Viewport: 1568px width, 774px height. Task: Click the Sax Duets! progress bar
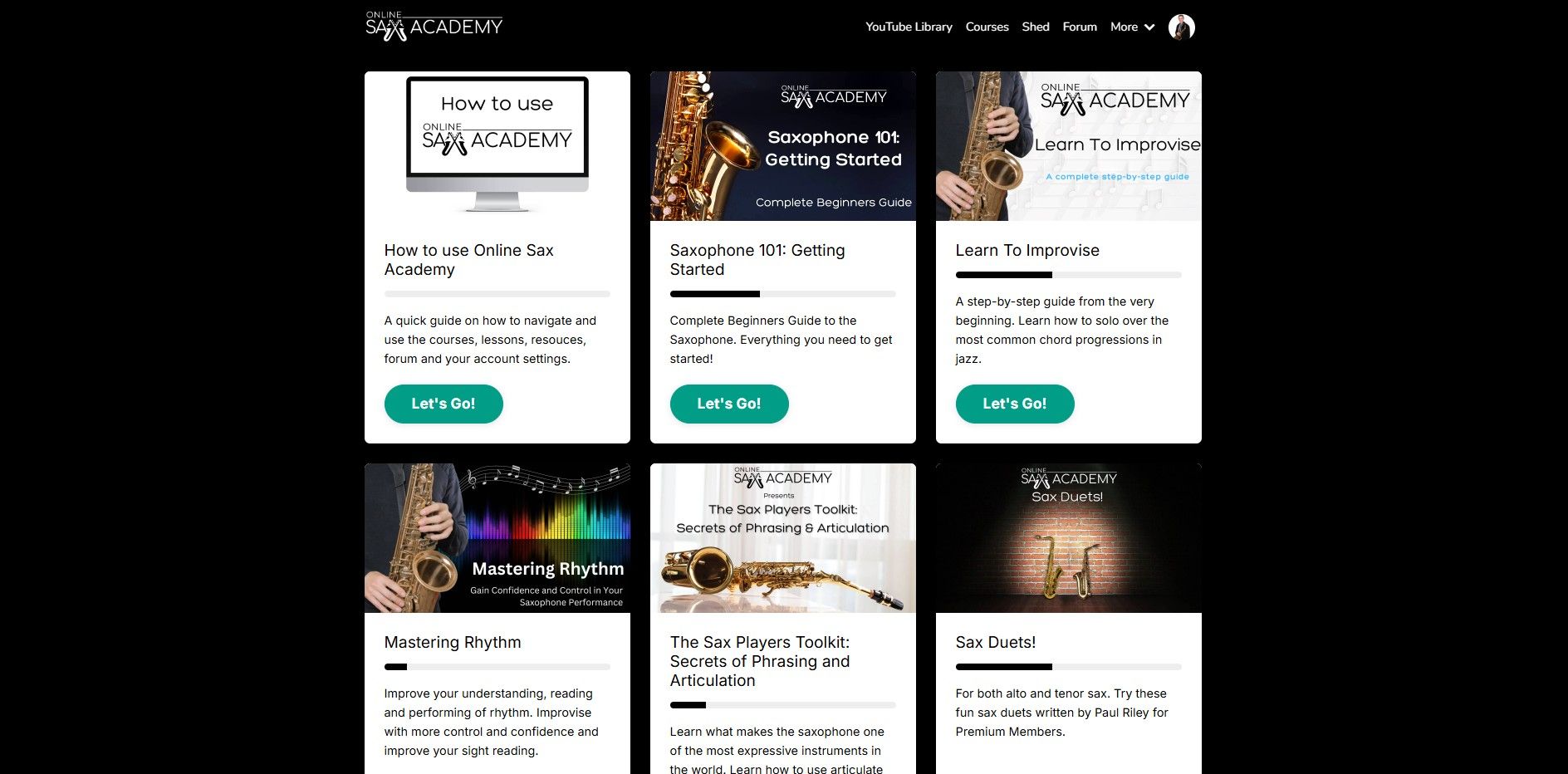click(x=1069, y=667)
